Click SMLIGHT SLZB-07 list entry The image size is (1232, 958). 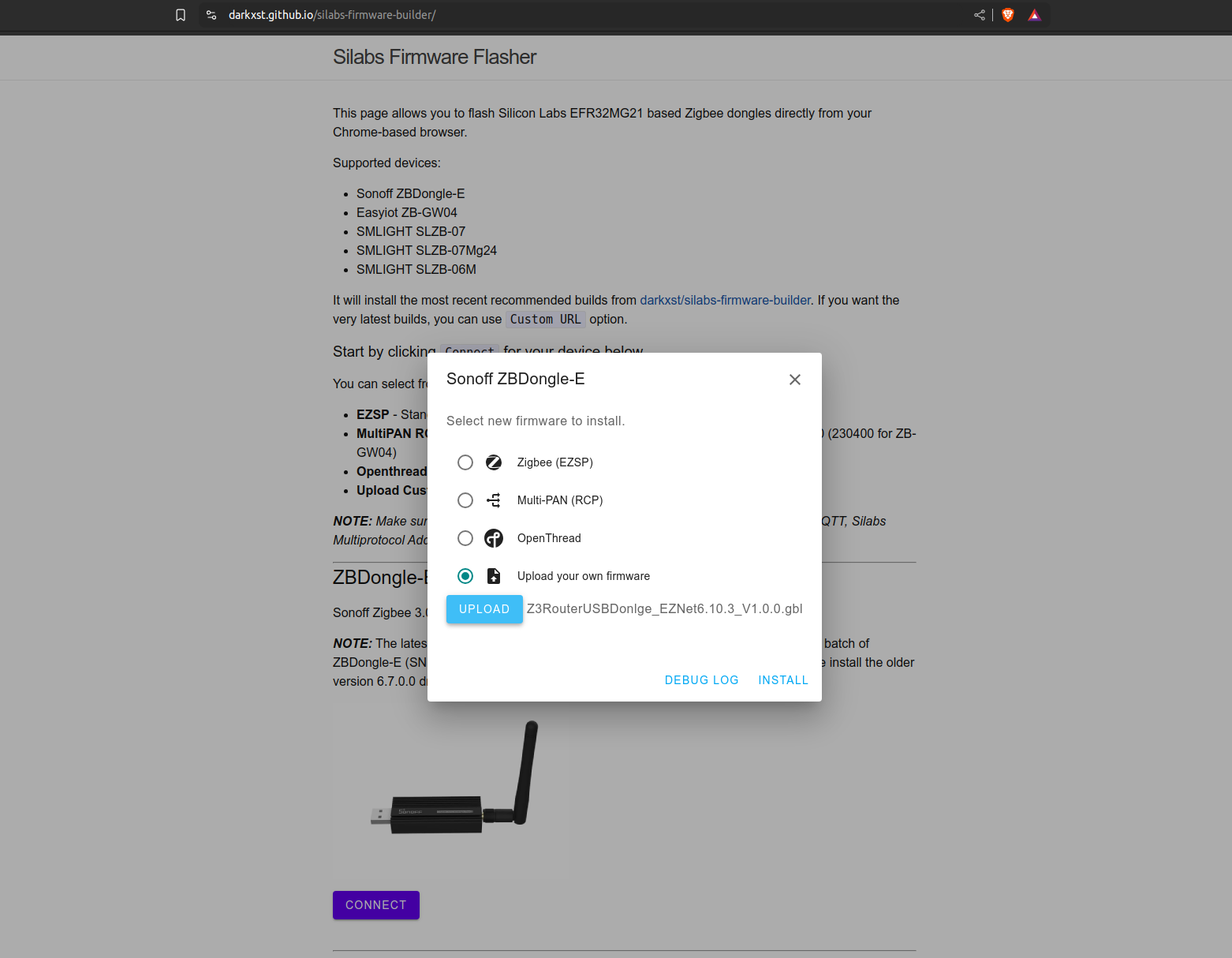(x=411, y=231)
